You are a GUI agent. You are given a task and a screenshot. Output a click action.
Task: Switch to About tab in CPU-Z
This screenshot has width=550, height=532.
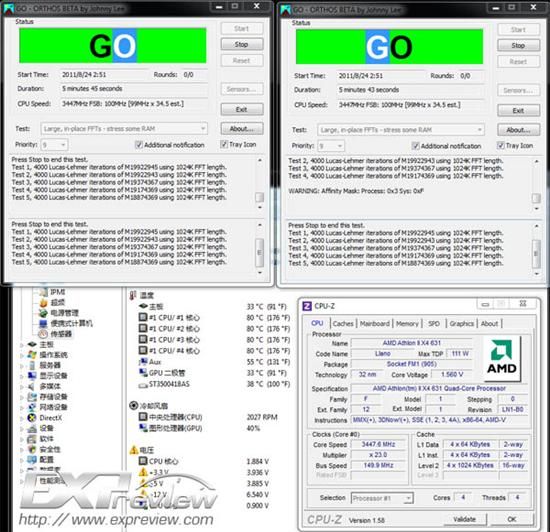pyautogui.click(x=489, y=324)
